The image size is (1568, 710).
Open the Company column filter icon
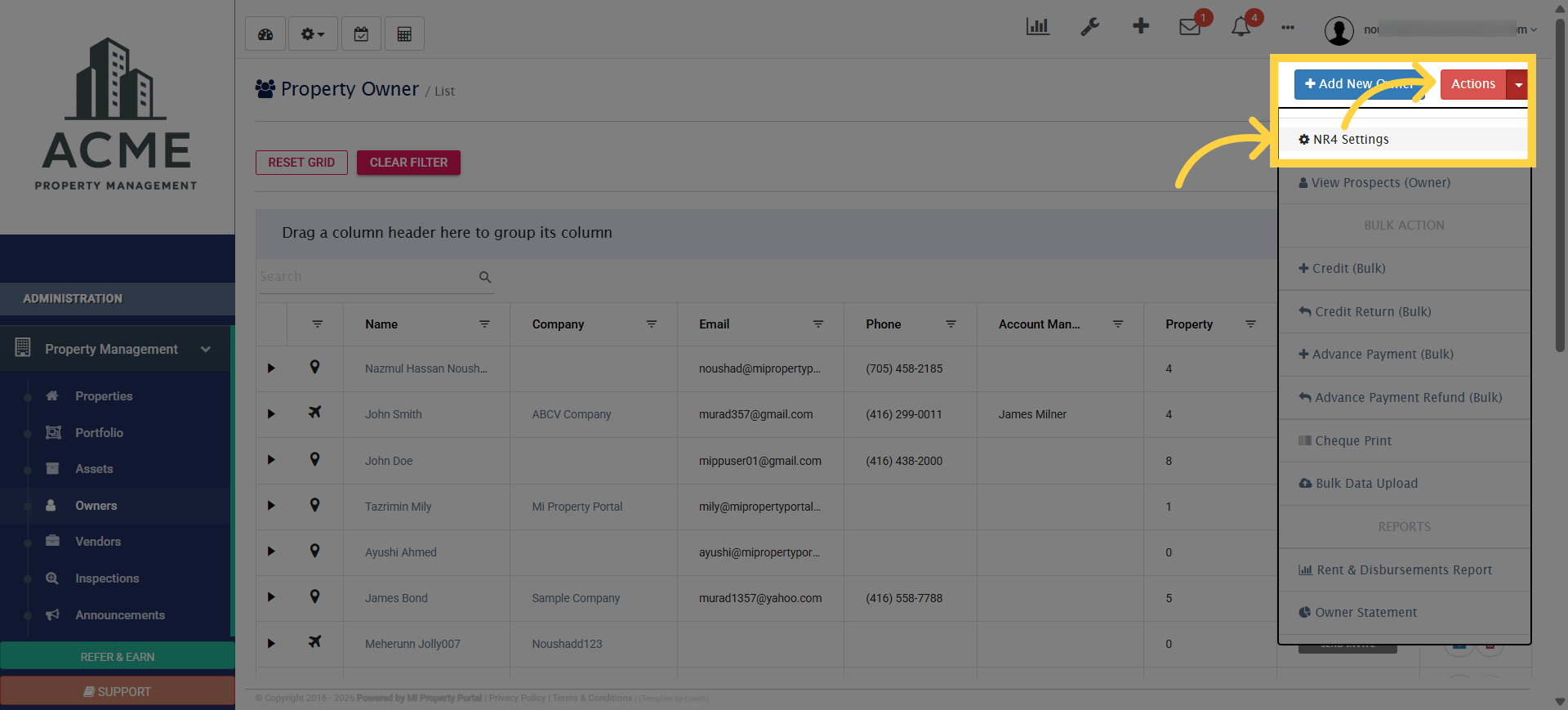point(652,324)
